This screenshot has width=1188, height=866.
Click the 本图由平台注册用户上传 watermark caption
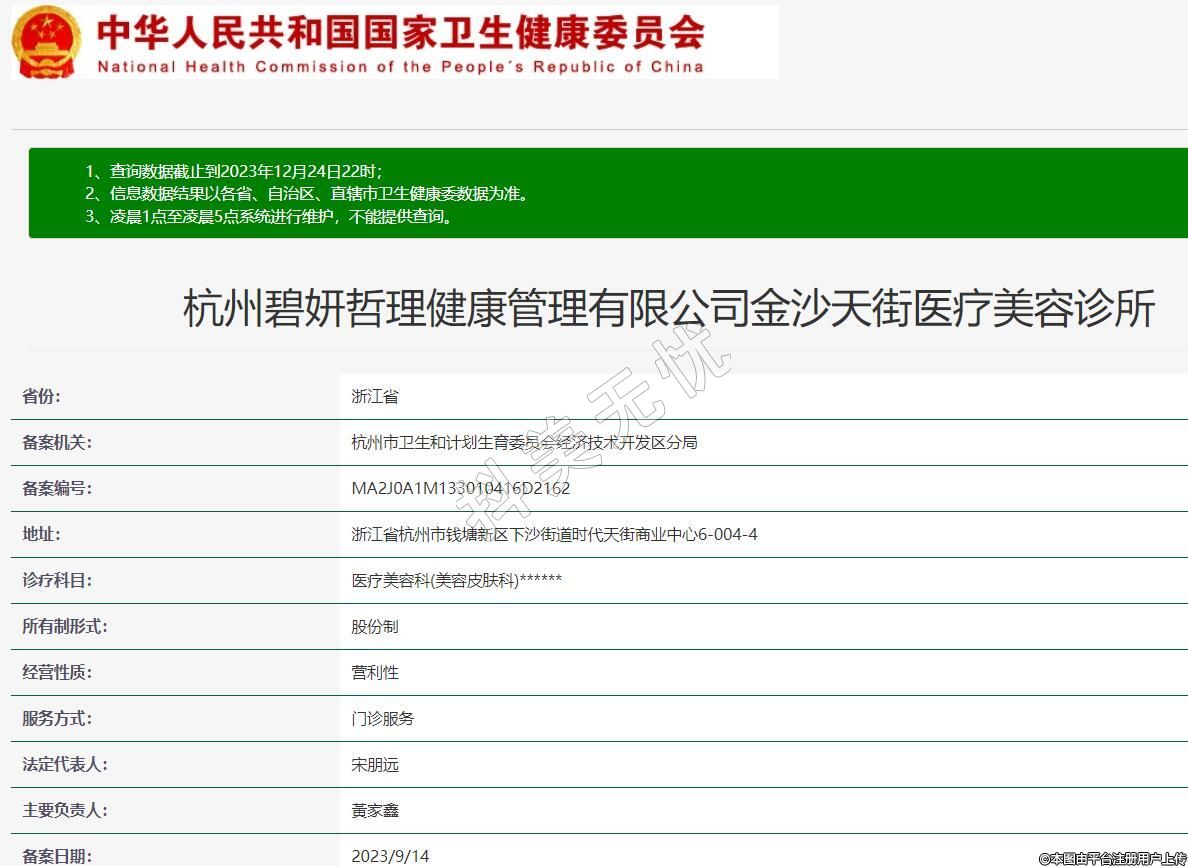tap(1112, 858)
